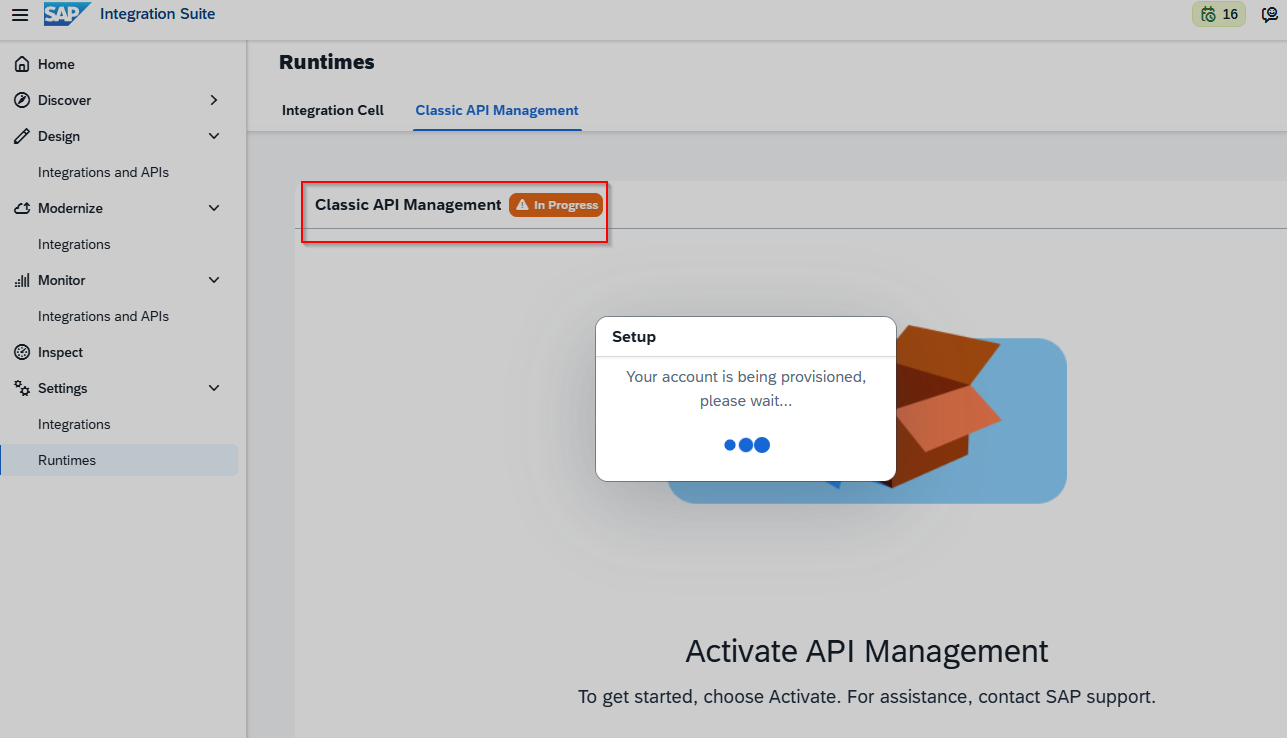Switch to the Integration Cell tab
Screen dimensions: 1287x738
click(x=333, y=110)
